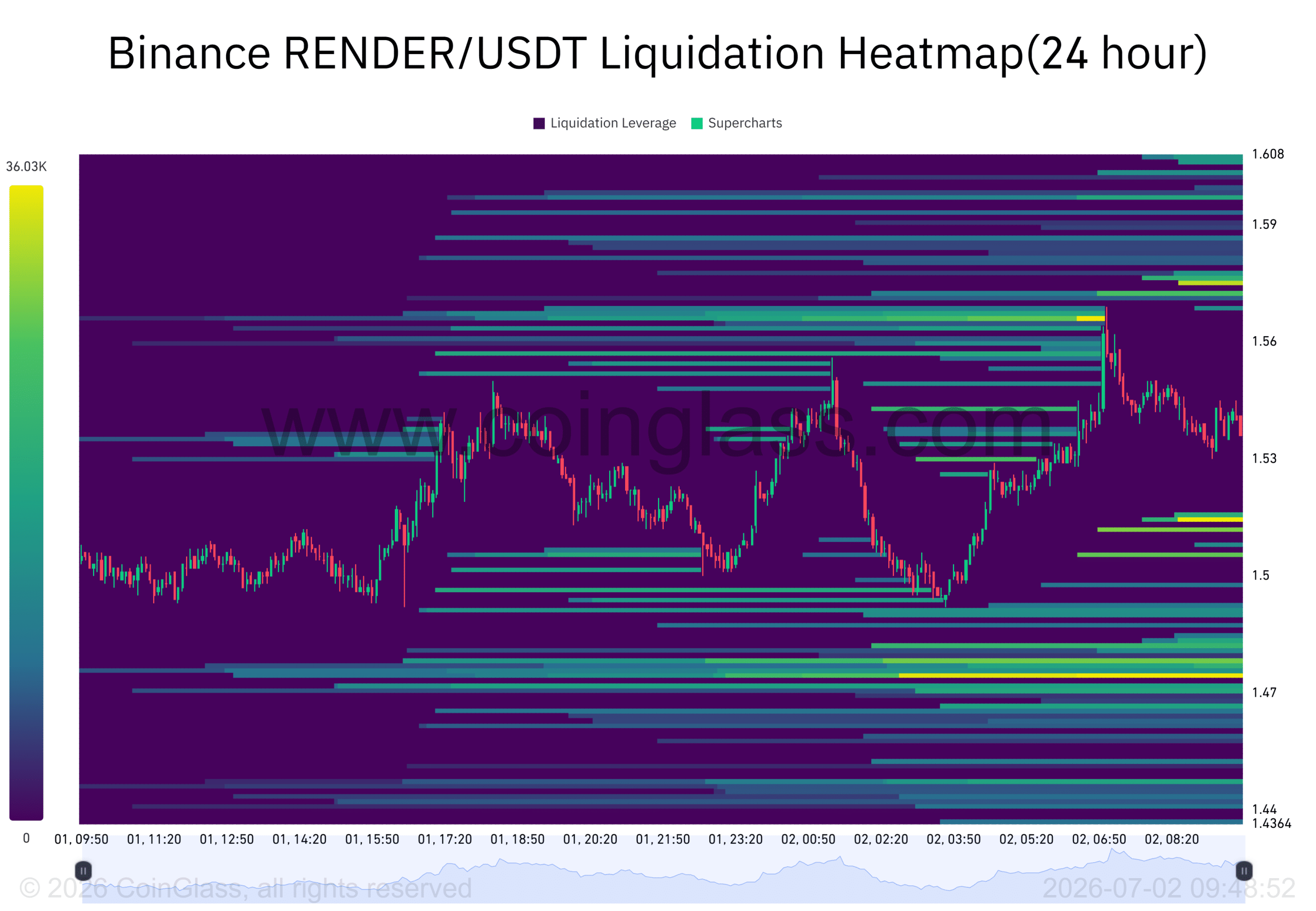Click the chart title Binance RENDER/USDT Liquidation Heatmap
The height and width of the screenshot is (911, 1316).
657,53
